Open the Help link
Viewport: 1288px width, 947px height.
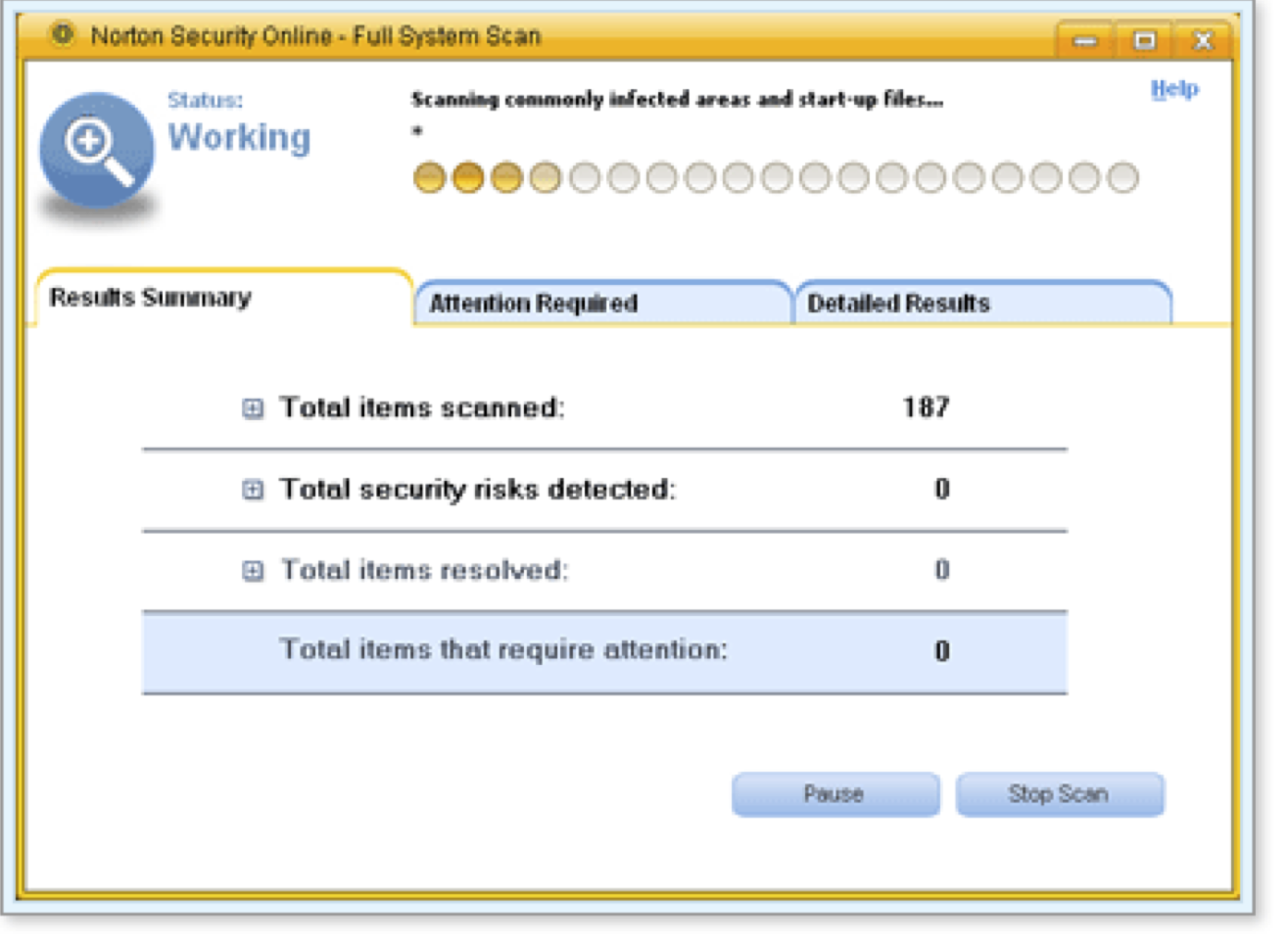coord(1174,89)
